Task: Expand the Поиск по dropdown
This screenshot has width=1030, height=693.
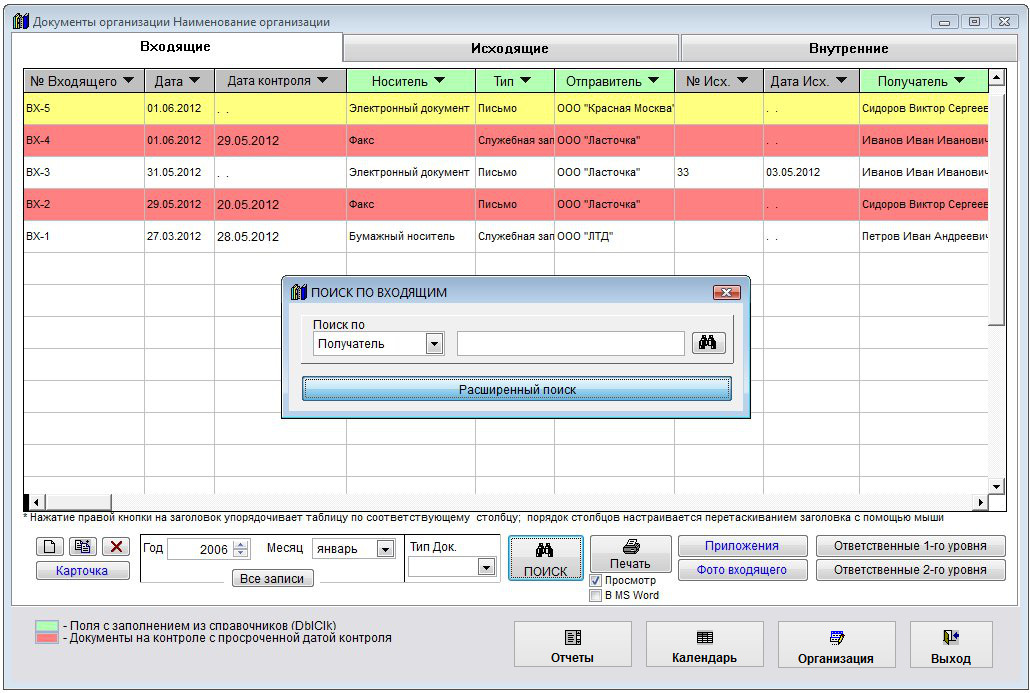Action: [x=434, y=344]
